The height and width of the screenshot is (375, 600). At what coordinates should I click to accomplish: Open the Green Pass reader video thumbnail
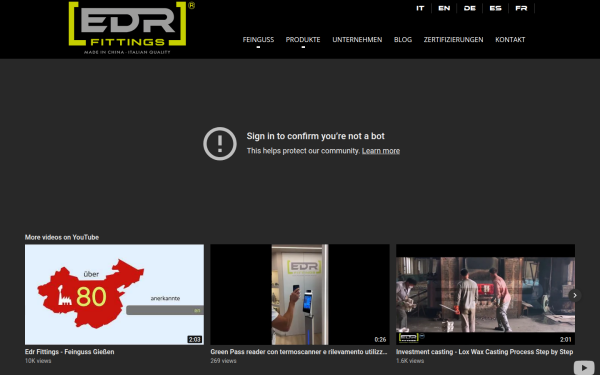tap(300, 295)
